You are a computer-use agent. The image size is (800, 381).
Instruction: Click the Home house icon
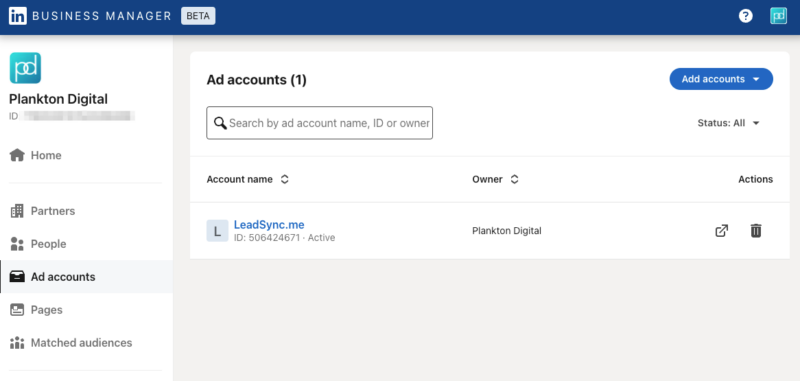(x=17, y=155)
